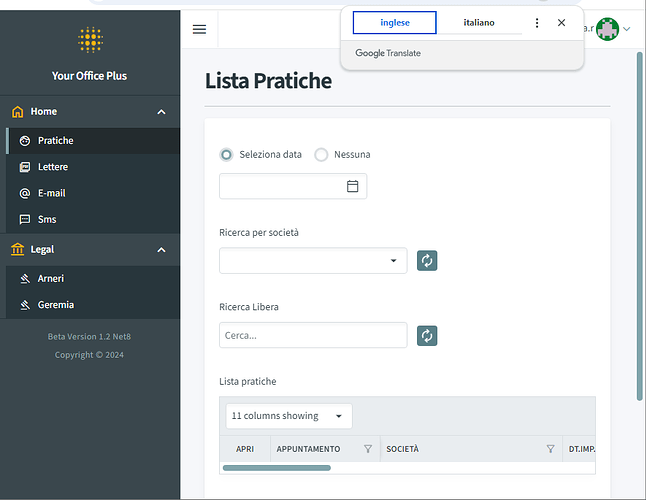Sort by the APRI column header
Image resolution: width=646 pixels, height=500 pixels.
click(x=245, y=449)
